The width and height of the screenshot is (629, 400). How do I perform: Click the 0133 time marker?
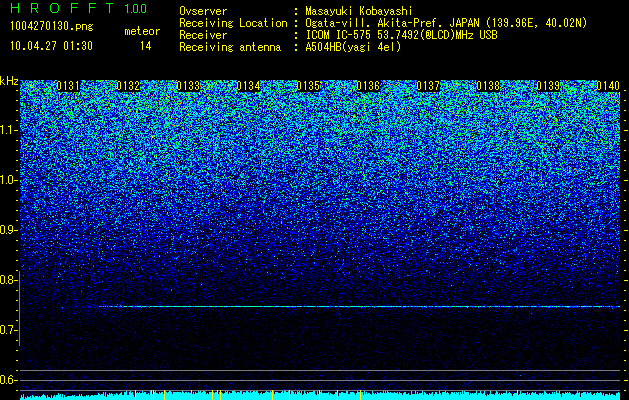pos(188,86)
